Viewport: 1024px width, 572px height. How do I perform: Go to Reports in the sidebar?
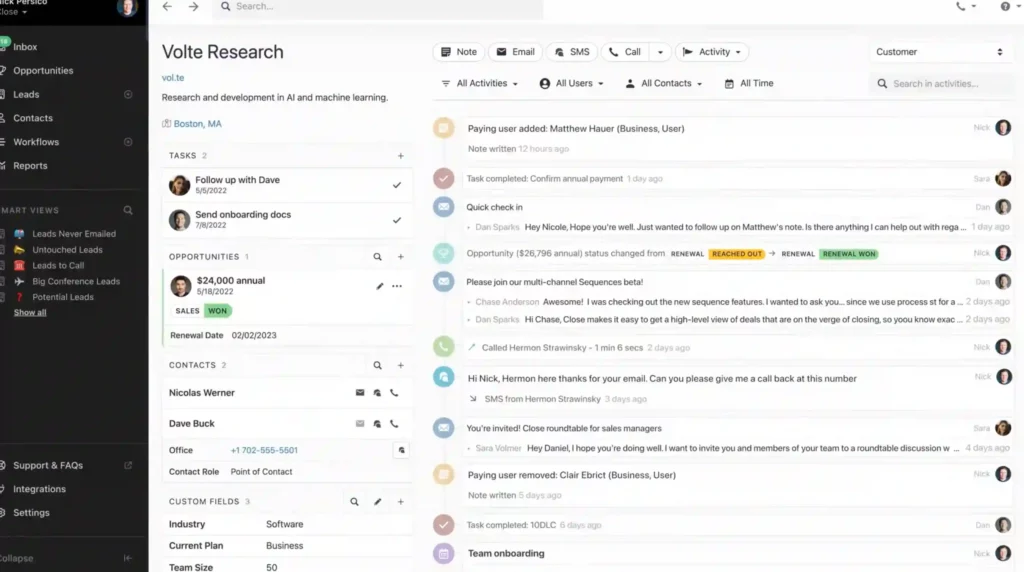click(x=30, y=166)
